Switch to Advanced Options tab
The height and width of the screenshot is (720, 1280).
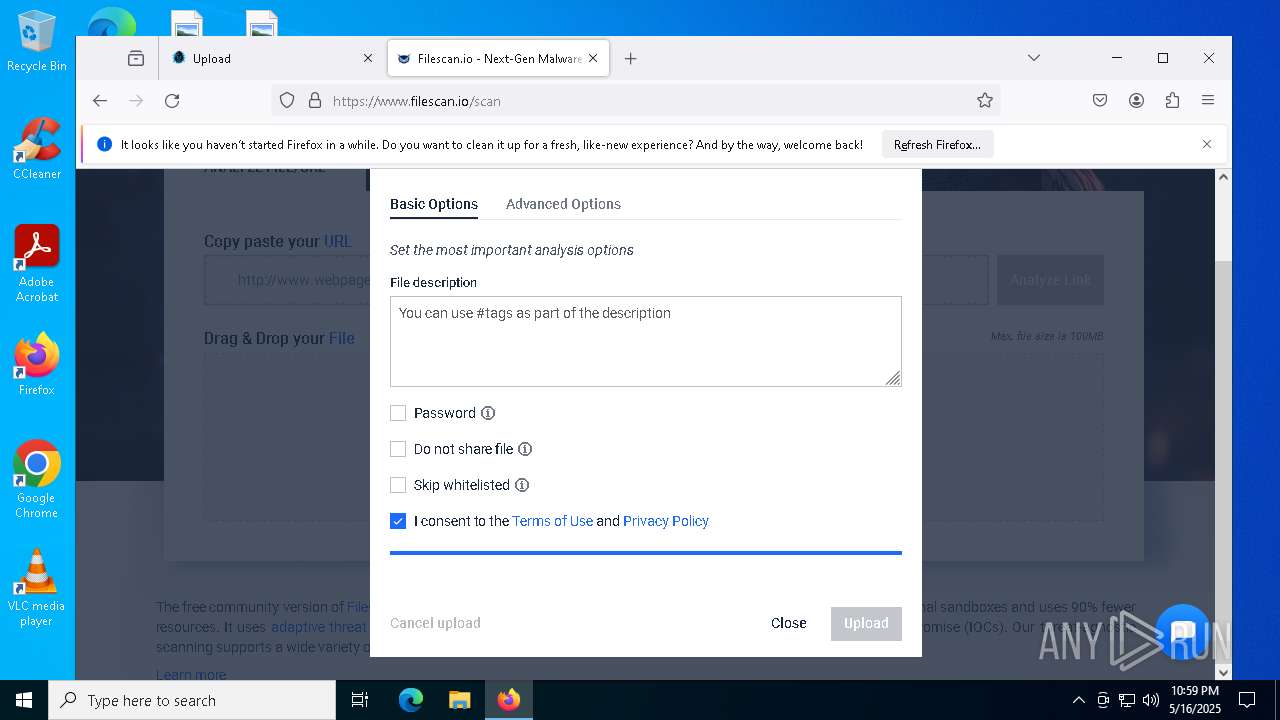[563, 204]
